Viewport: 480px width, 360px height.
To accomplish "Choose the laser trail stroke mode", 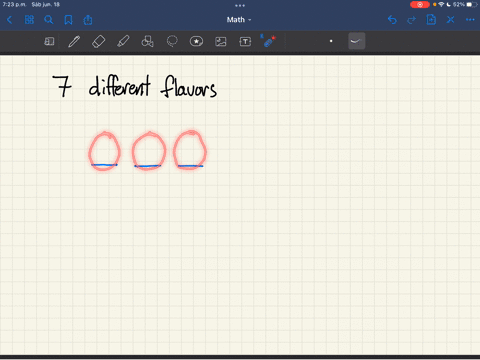I will [x=356, y=41].
